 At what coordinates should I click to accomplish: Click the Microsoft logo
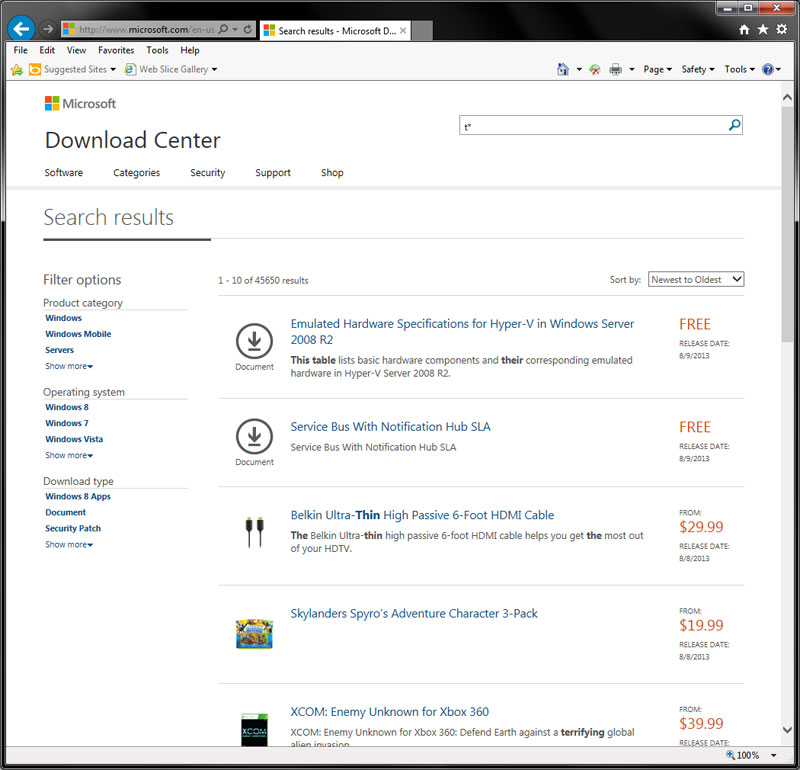point(80,104)
